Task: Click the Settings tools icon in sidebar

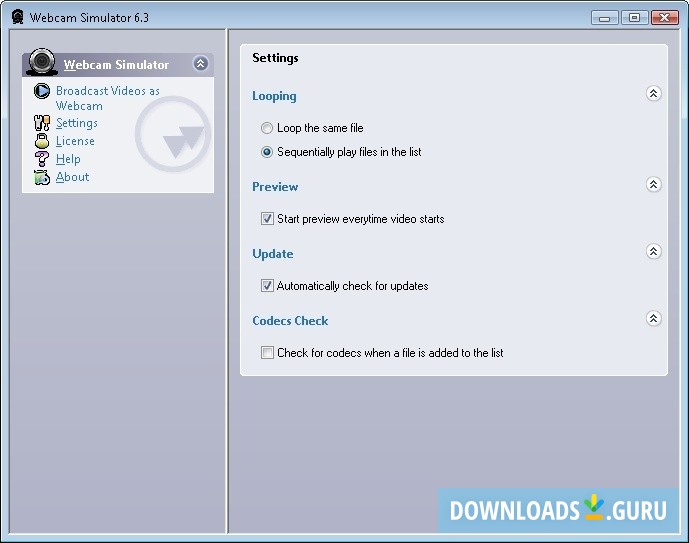Action: pyautogui.click(x=42, y=123)
